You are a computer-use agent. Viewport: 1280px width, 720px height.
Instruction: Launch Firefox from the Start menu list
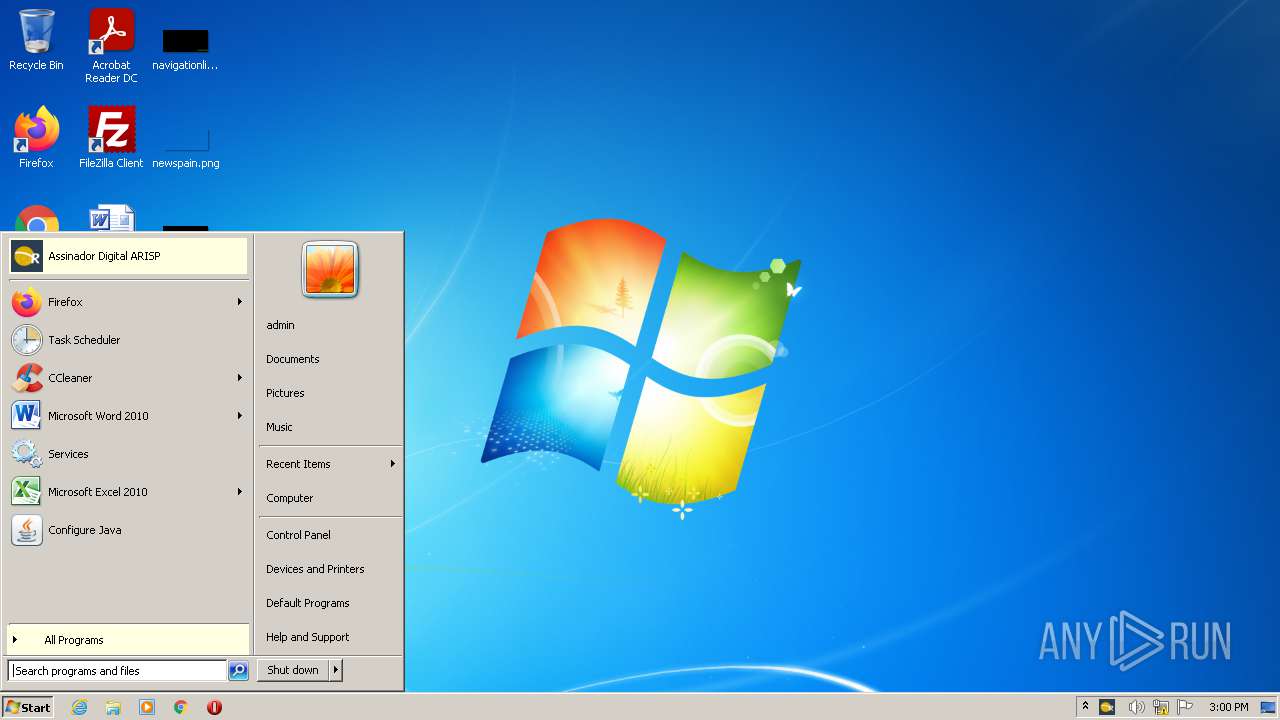(x=128, y=302)
